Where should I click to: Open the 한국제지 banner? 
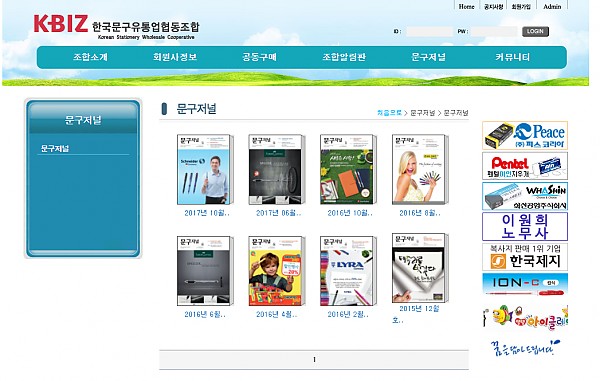point(525,257)
